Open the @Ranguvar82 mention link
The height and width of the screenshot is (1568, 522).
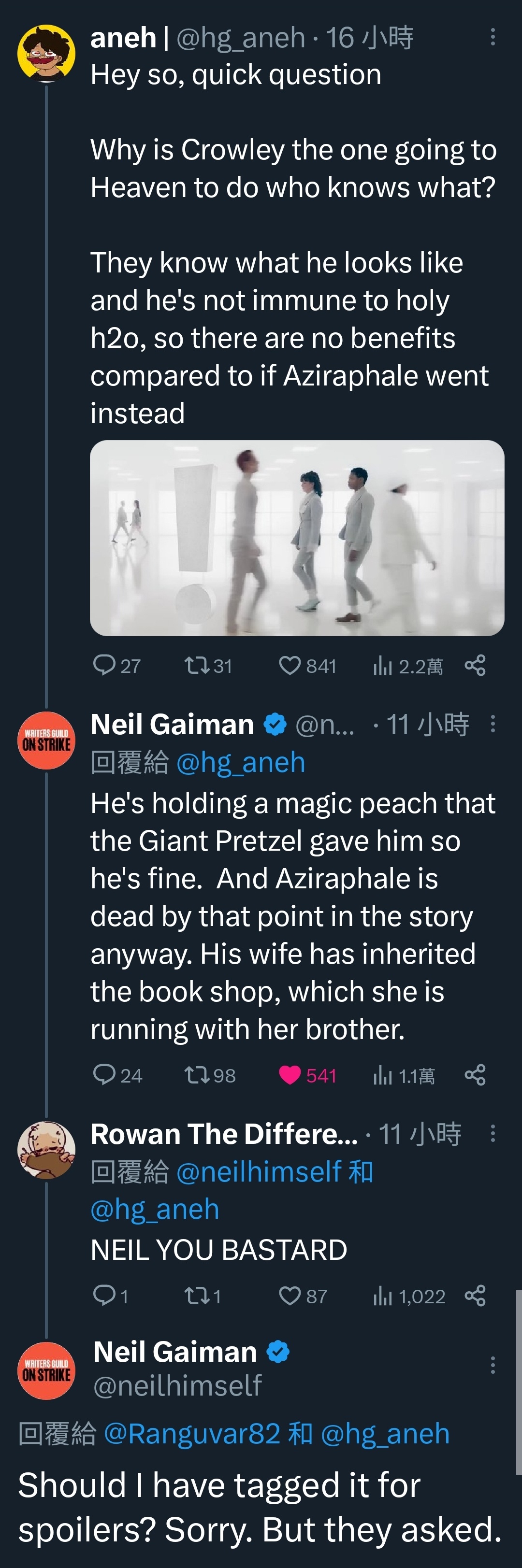coord(192,1434)
